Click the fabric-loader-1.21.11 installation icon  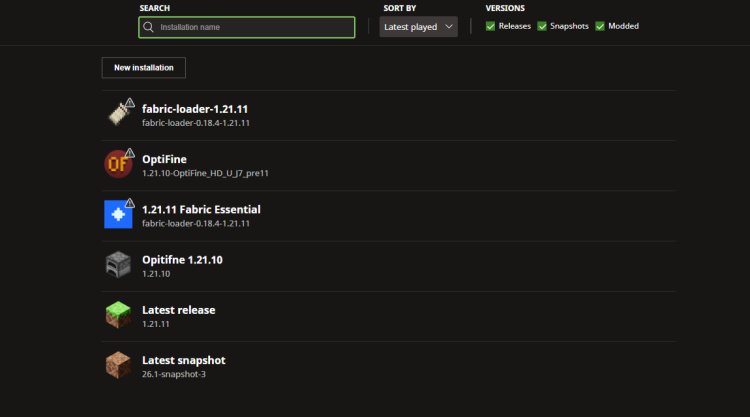[x=117, y=113]
